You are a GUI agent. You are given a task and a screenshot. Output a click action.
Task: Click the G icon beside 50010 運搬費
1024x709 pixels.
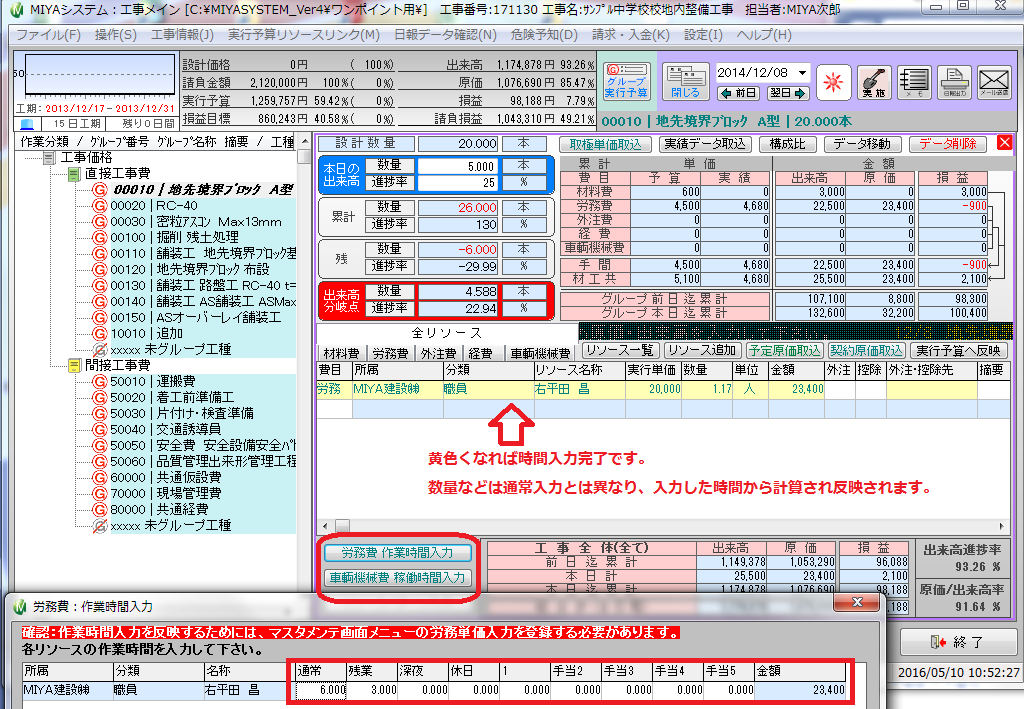click(99, 381)
